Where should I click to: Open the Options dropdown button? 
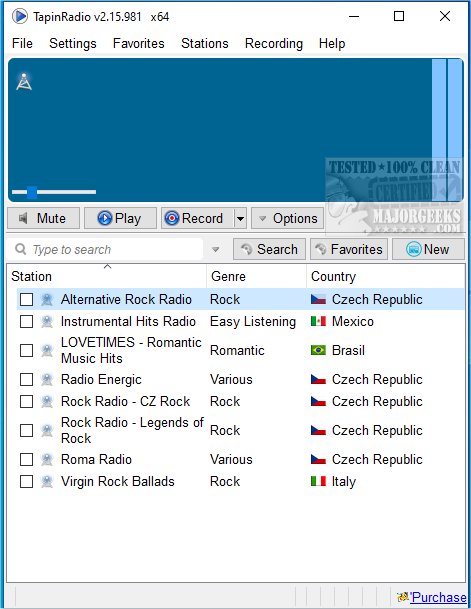[x=287, y=218]
